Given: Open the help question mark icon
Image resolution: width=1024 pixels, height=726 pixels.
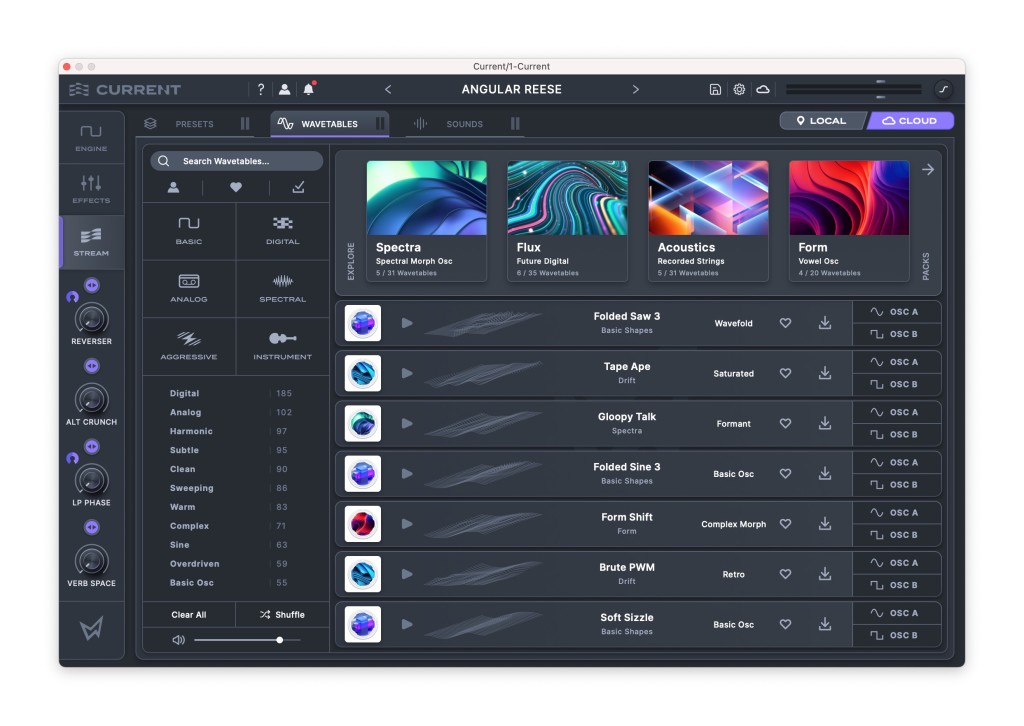Looking at the screenshot, I should (261, 89).
